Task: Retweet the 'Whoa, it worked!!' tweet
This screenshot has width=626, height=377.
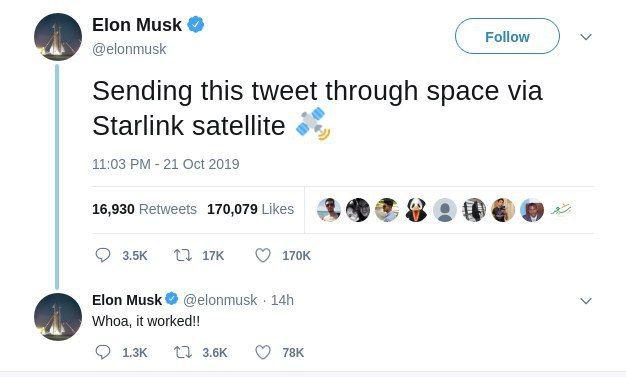Action: point(183,352)
